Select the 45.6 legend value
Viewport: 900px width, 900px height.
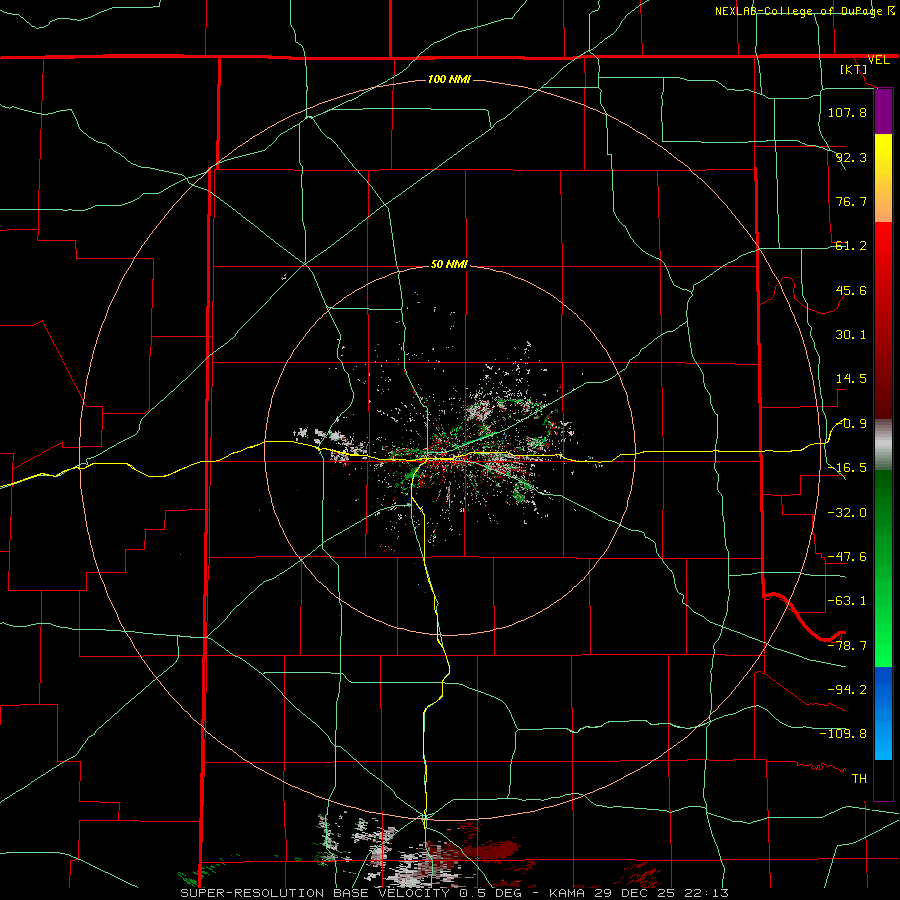pos(851,290)
